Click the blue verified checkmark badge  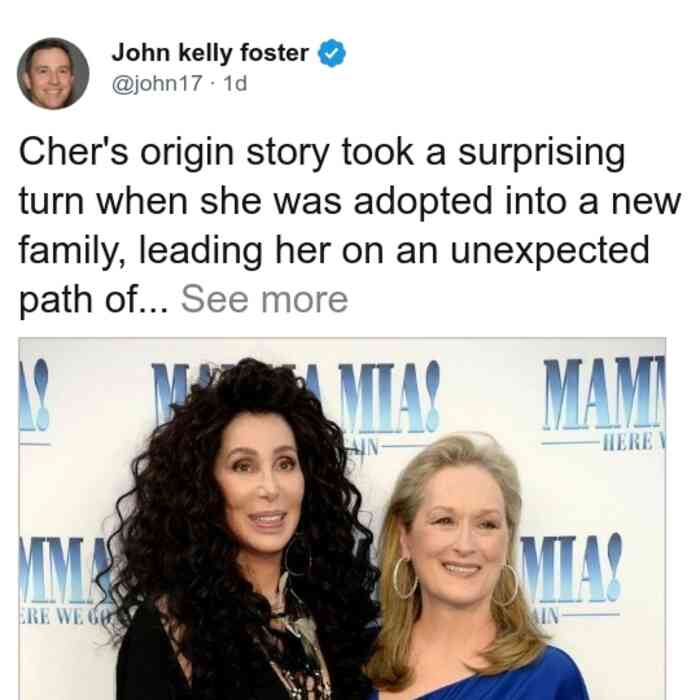click(x=331, y=53)
